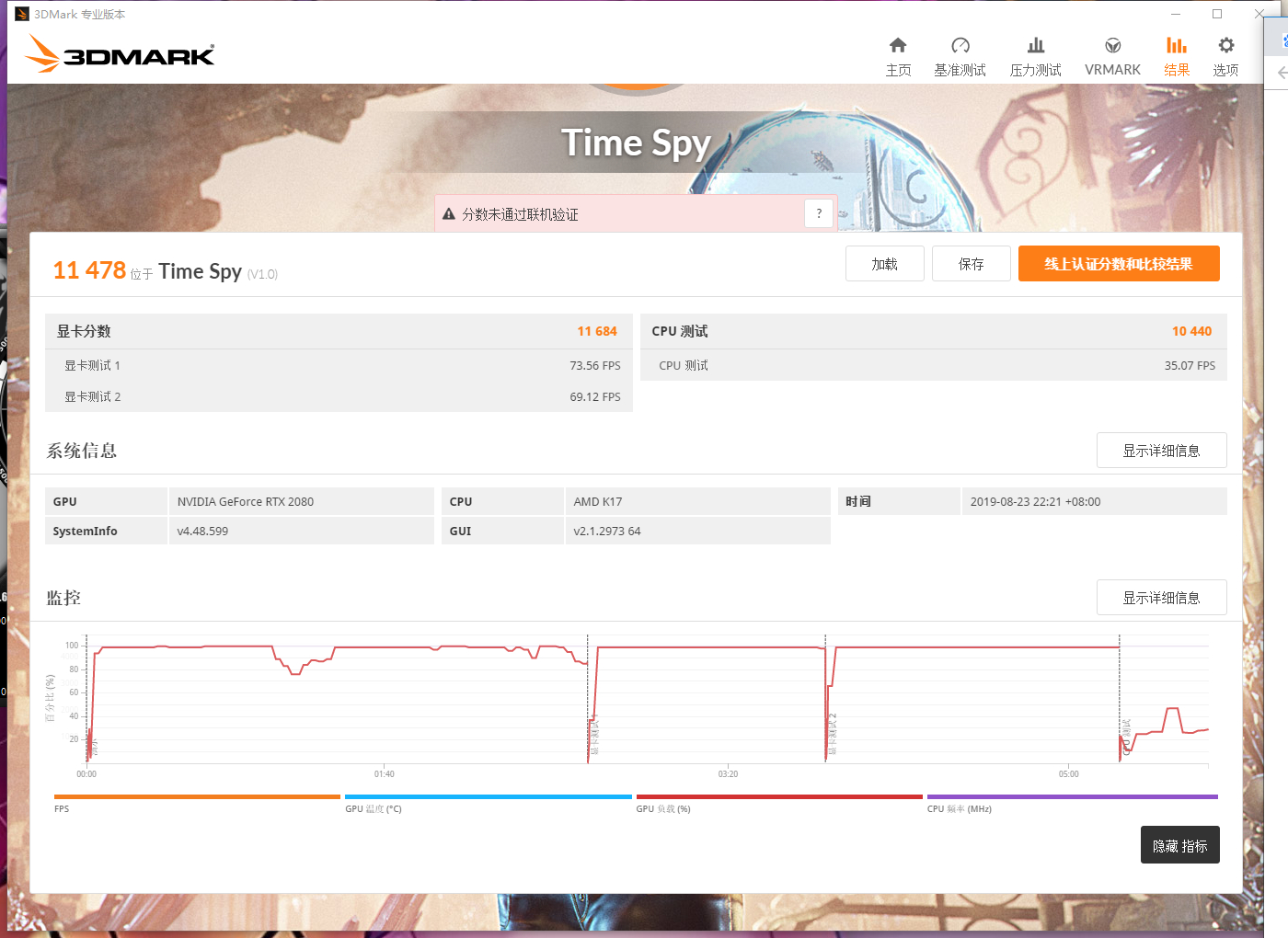Click the 01:40 label on the chart axis

tap(385, 774)
